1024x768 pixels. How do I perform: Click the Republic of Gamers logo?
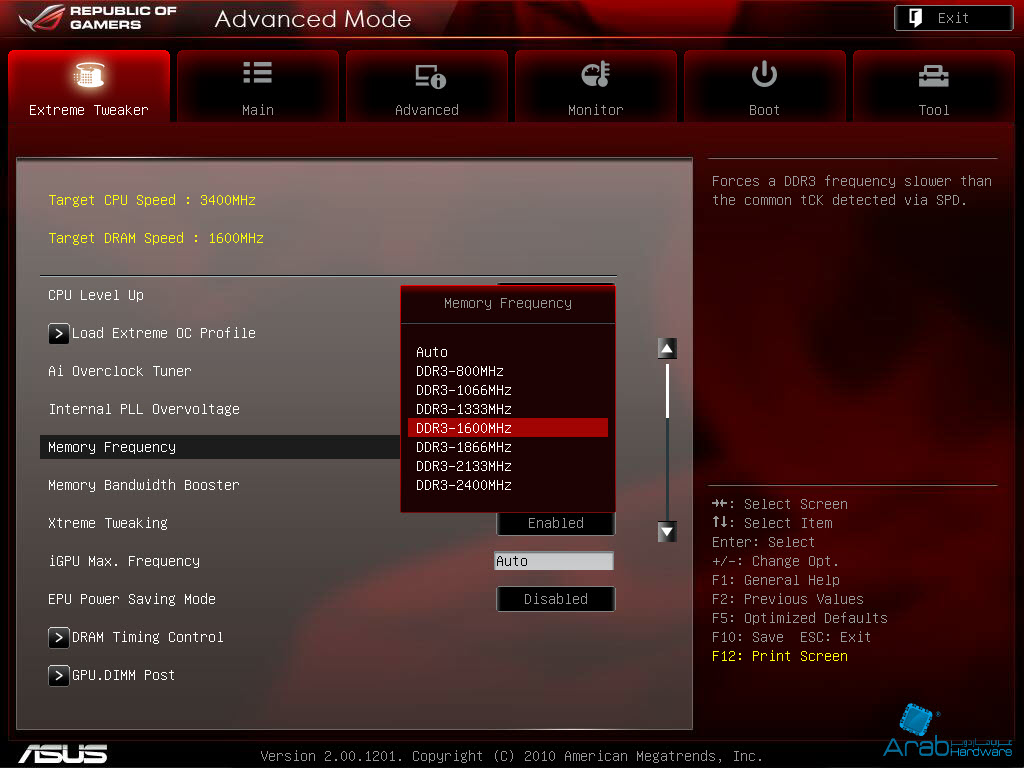(98, 18)
